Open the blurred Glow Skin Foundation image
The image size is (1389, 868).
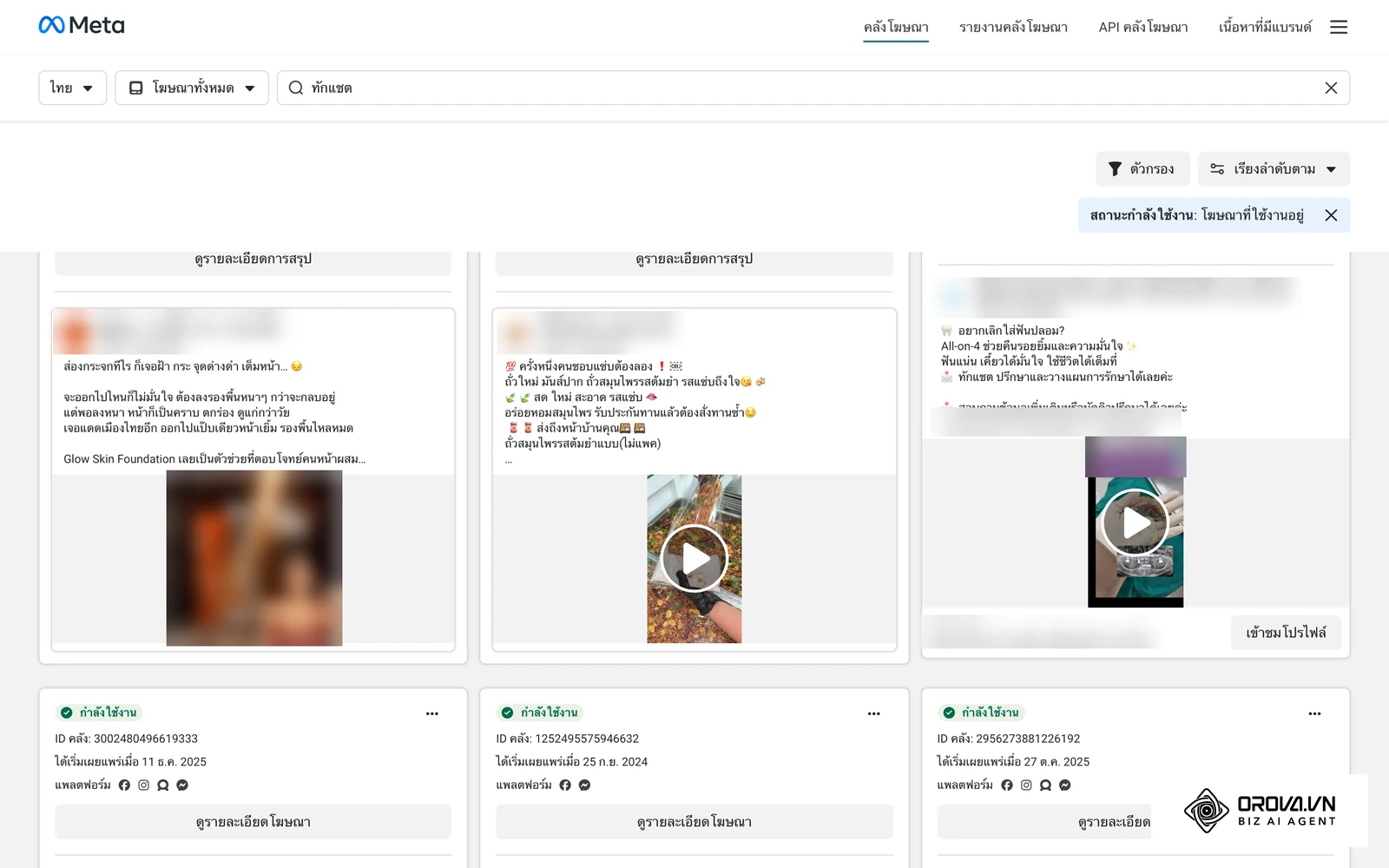tap(254, 558)
